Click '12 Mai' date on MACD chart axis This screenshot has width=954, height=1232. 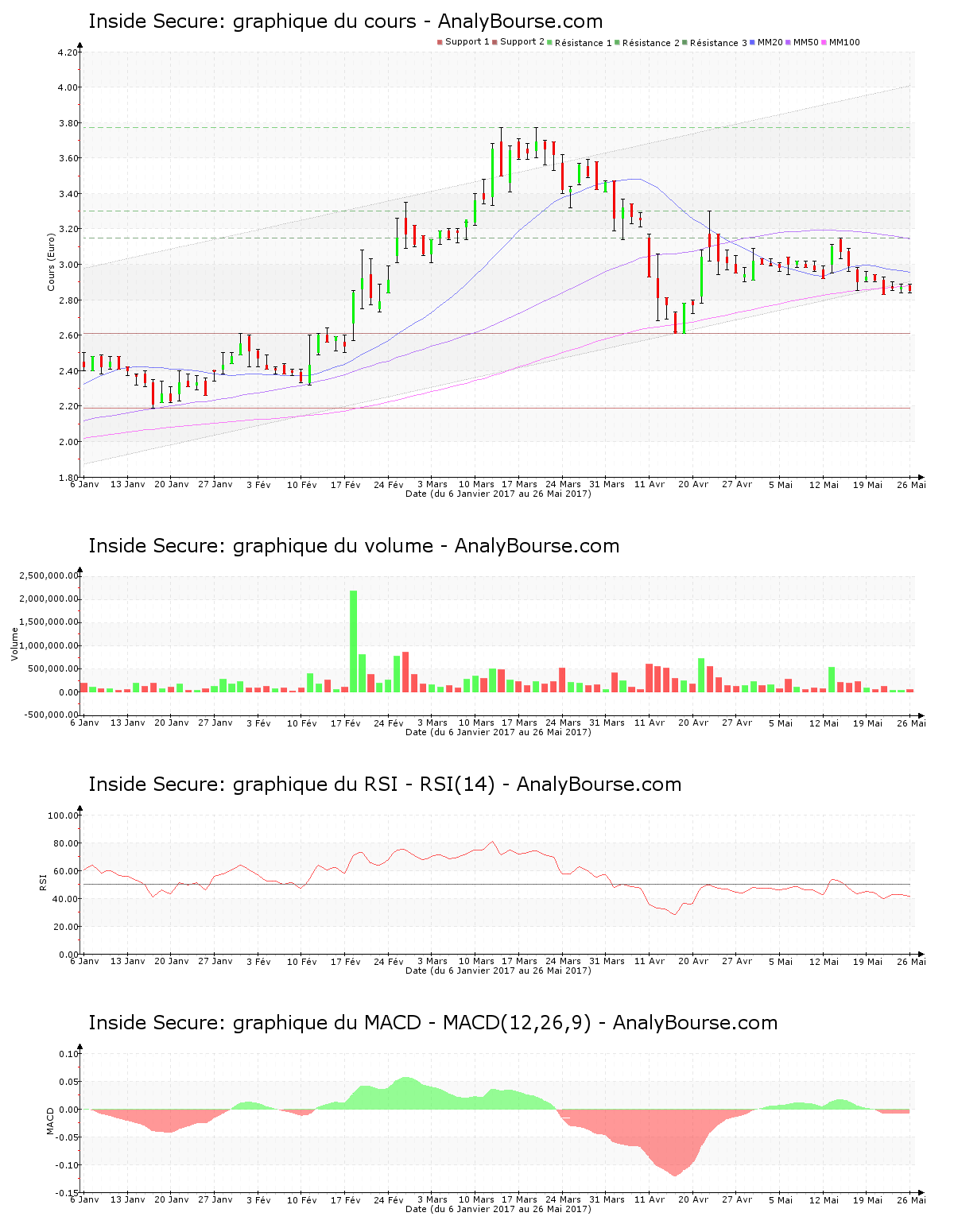coord(824,1199)
